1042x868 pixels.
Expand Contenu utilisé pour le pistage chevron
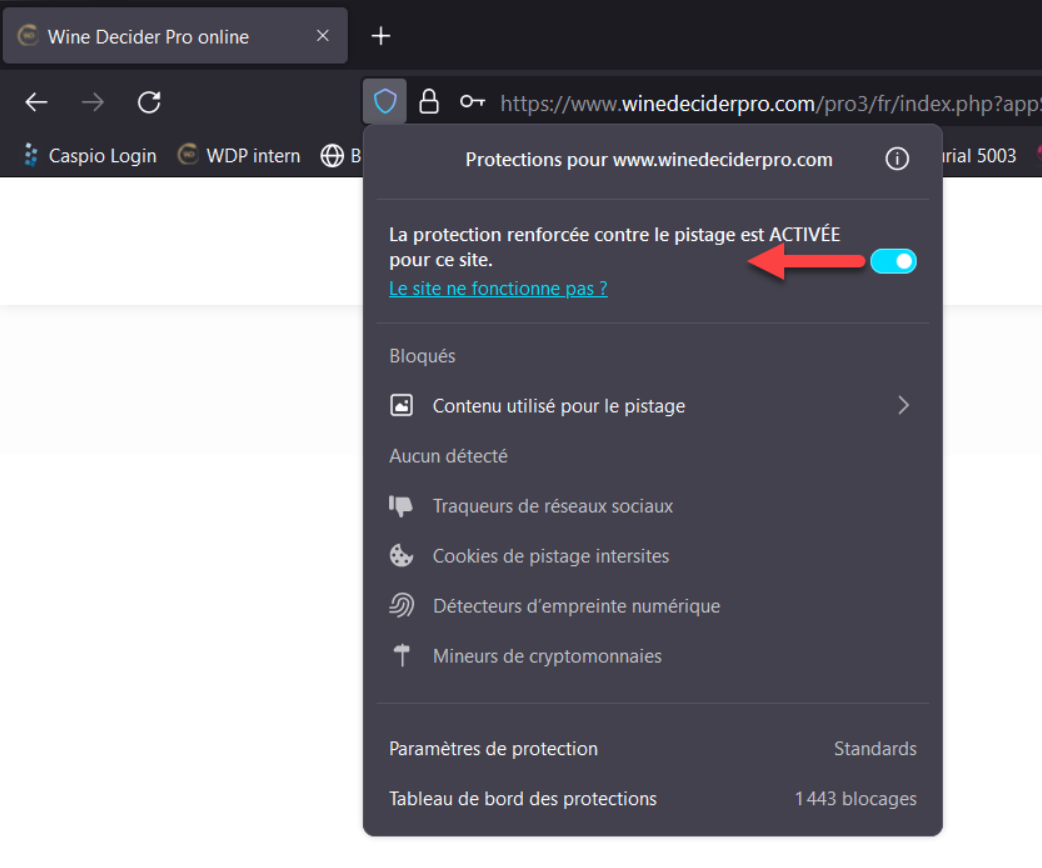903,405
